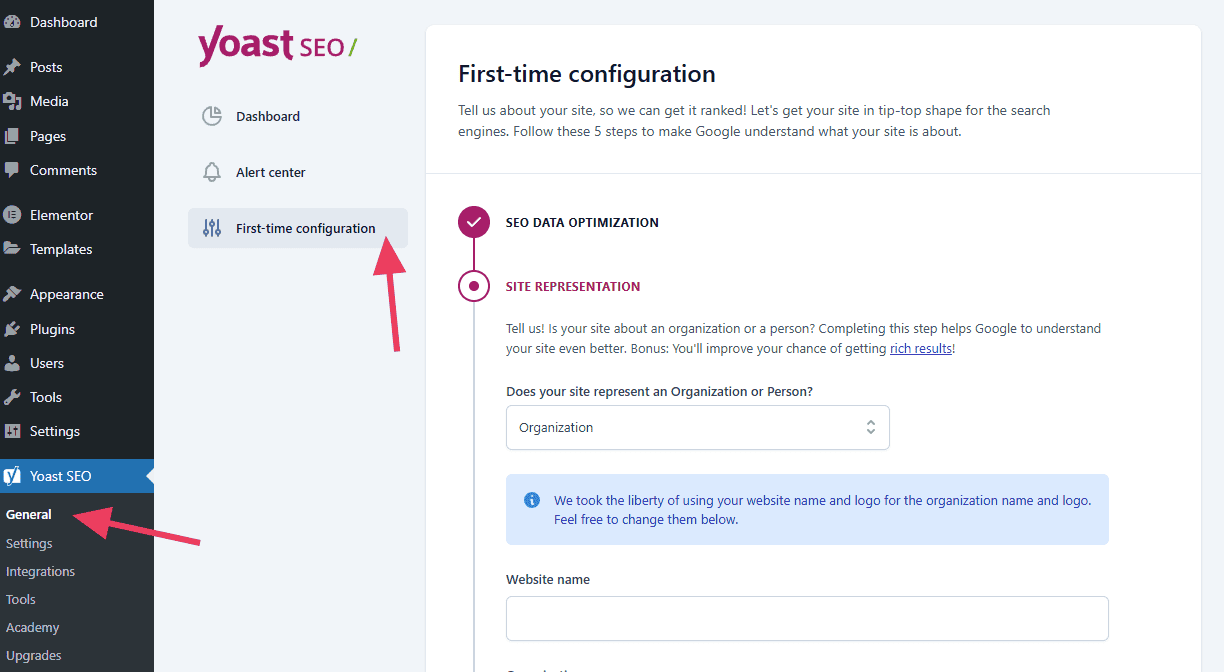Select the Appearance brush icon
The width and height of the screenshot is (1224, 672).
point(16,293)
